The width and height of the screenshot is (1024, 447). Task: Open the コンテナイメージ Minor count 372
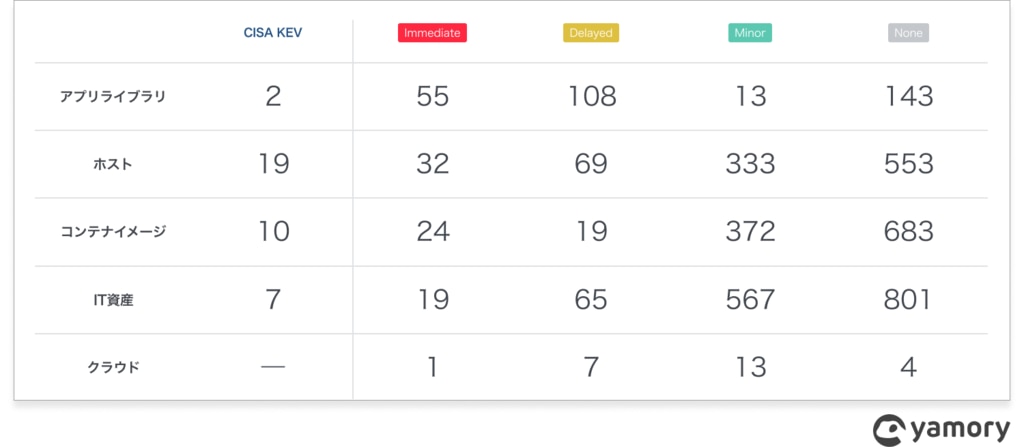(x=750, y=232)
